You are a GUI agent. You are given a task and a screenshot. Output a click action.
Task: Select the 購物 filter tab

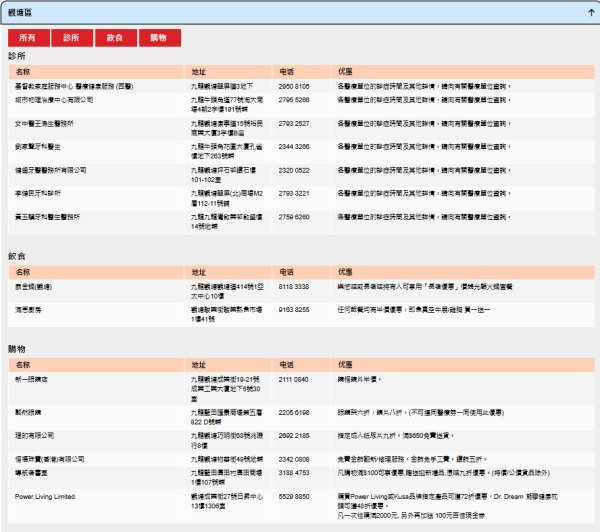[x=160, y=38]
